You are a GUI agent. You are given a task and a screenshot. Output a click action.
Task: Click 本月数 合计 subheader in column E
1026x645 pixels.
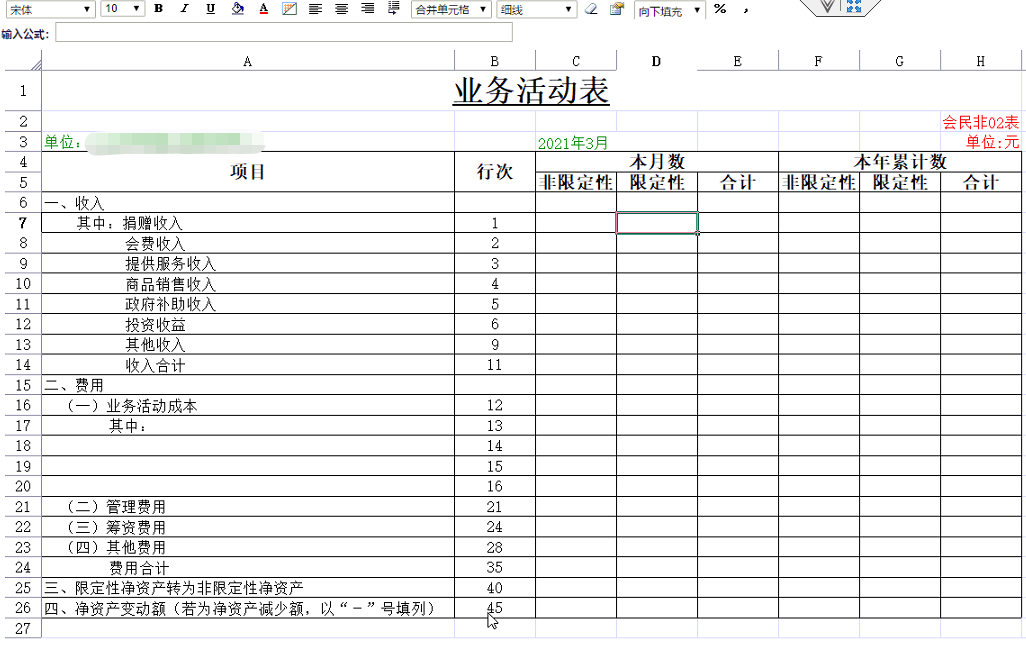pyautogui.click(x=737, y=183)
